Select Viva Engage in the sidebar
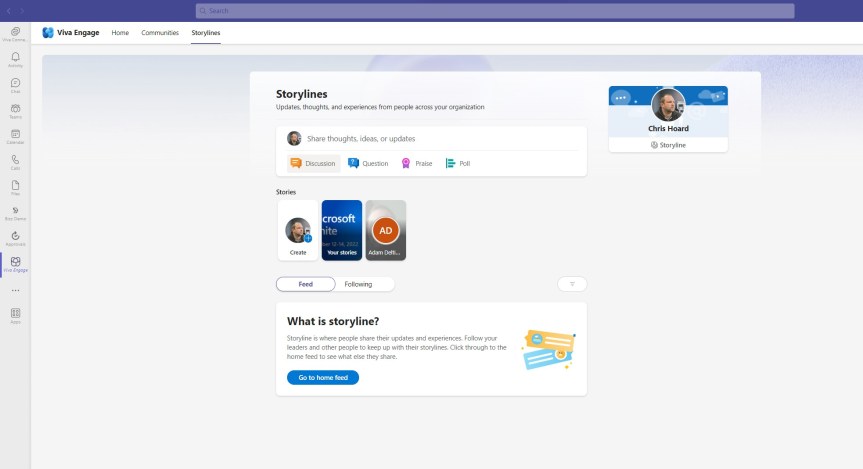Viewport: 863px width, 469px height. (15, 264)
